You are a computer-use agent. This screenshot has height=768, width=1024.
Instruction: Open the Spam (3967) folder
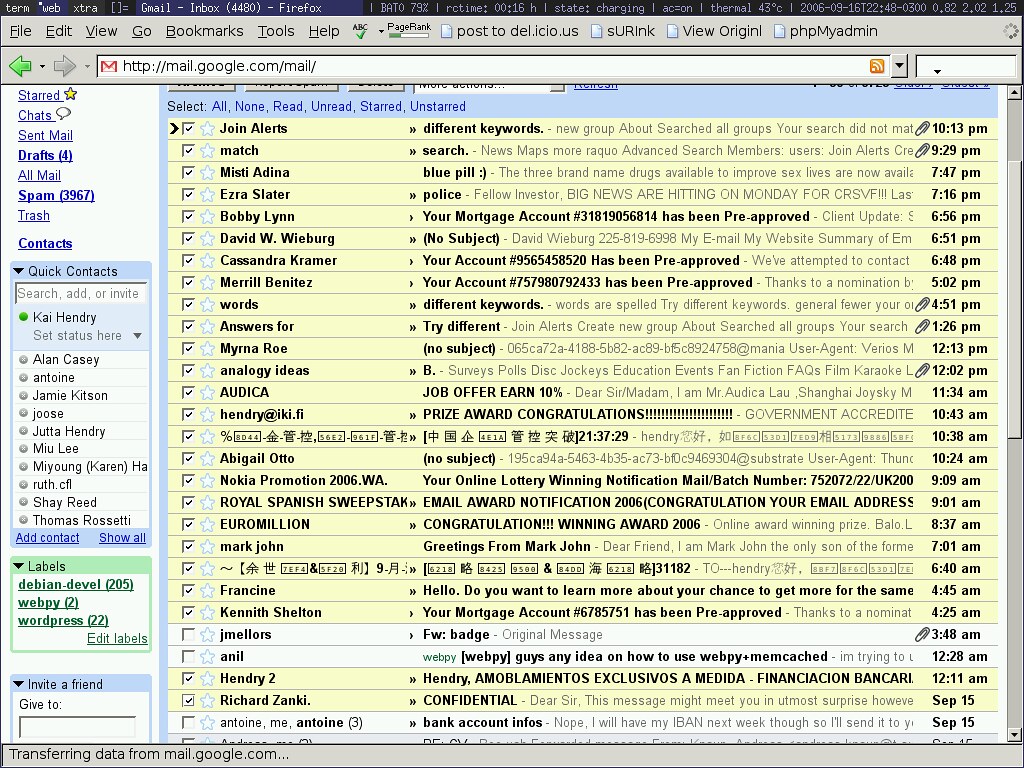[56, 195]
